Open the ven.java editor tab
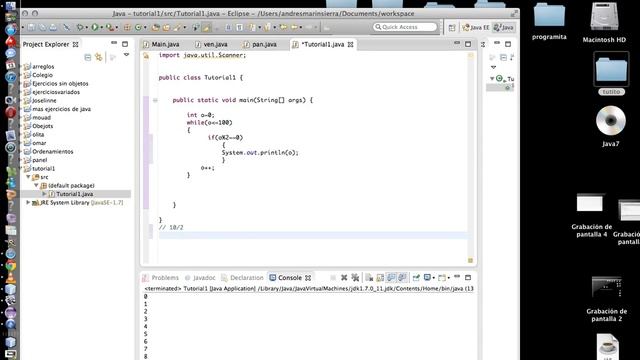640x360 pixels. (211, 44)
